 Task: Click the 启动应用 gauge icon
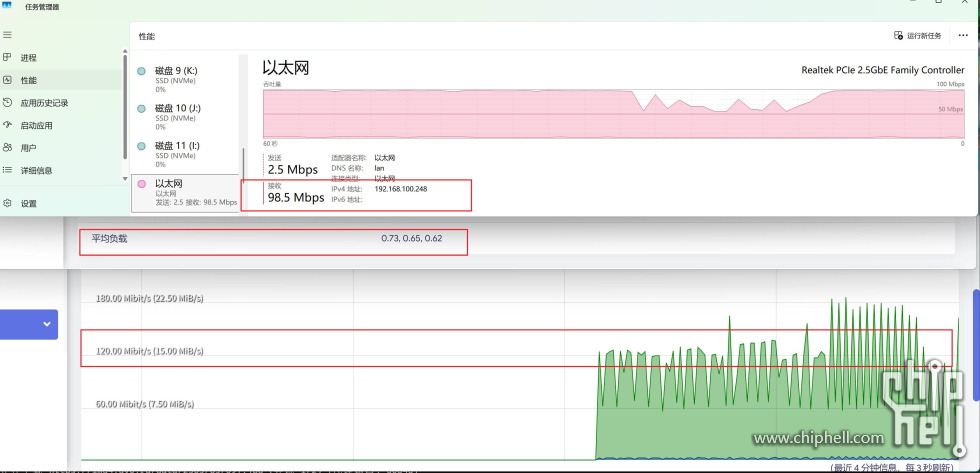pos(8,125)
